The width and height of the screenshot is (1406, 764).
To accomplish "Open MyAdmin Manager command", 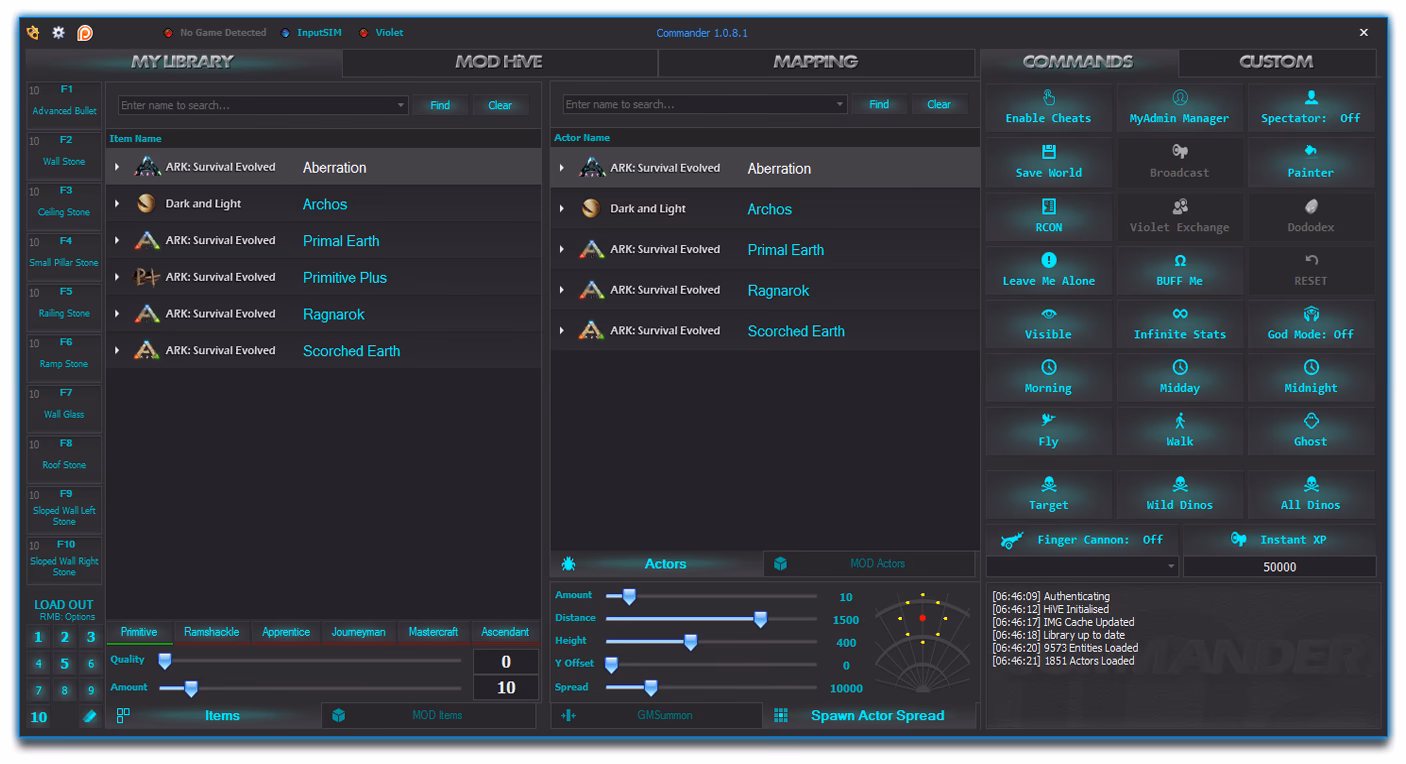I will 1179,108.
